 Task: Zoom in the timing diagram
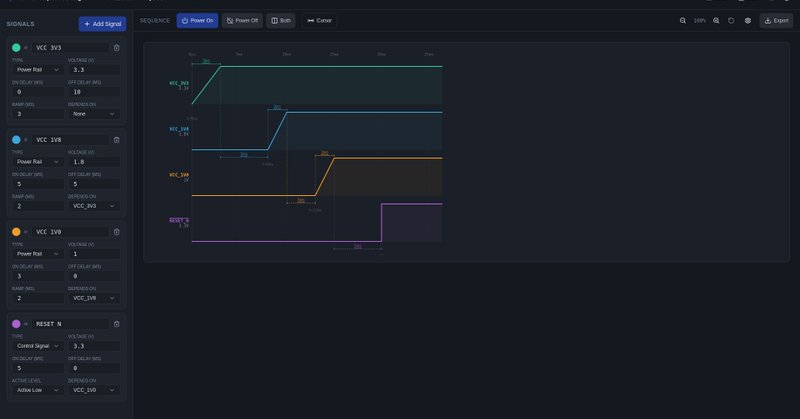716,20
